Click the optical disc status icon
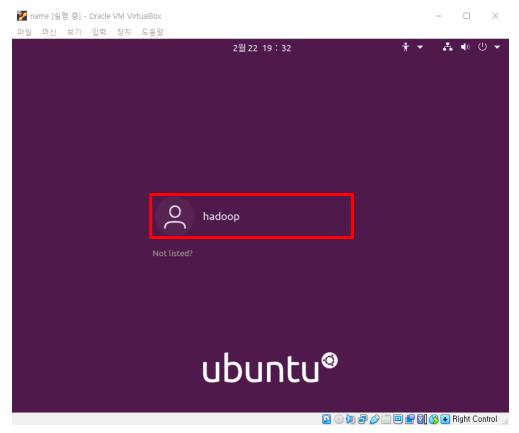 339,419
